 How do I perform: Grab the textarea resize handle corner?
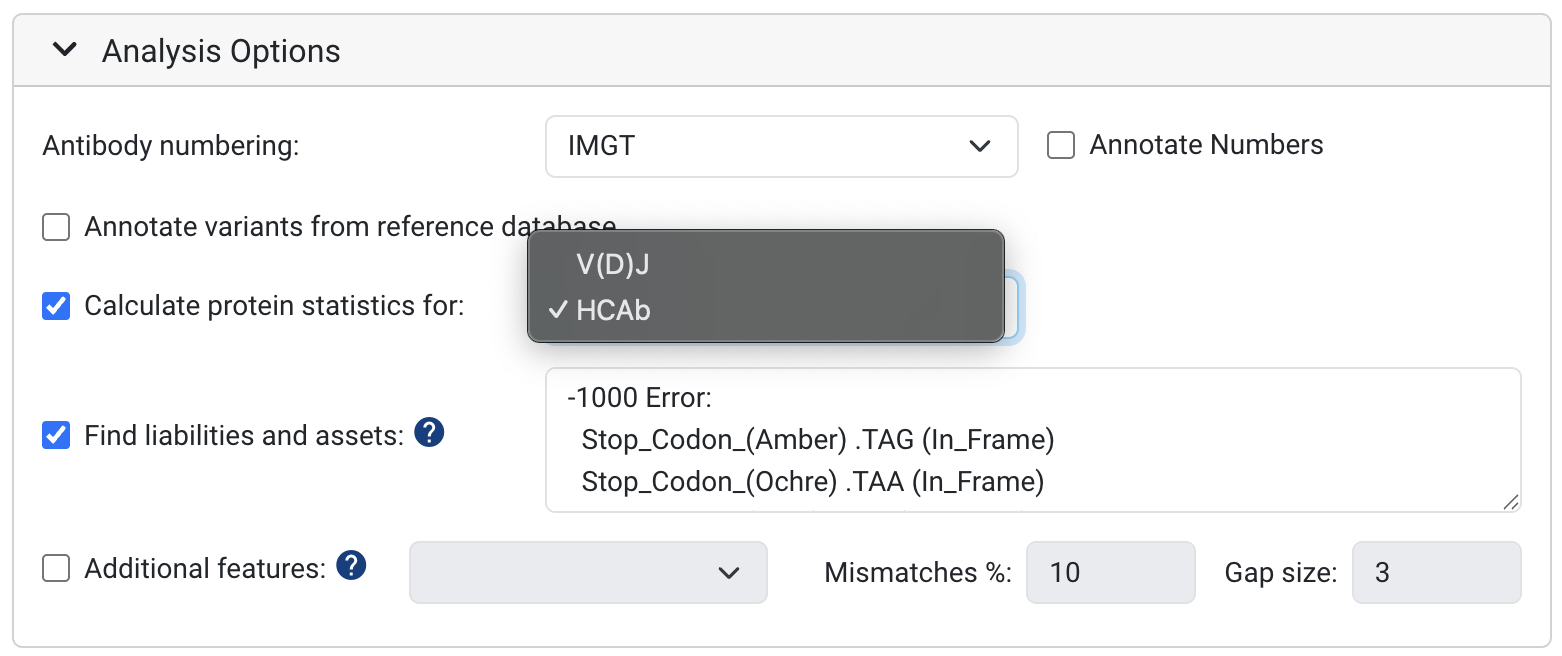click(x=1512, y=503)
